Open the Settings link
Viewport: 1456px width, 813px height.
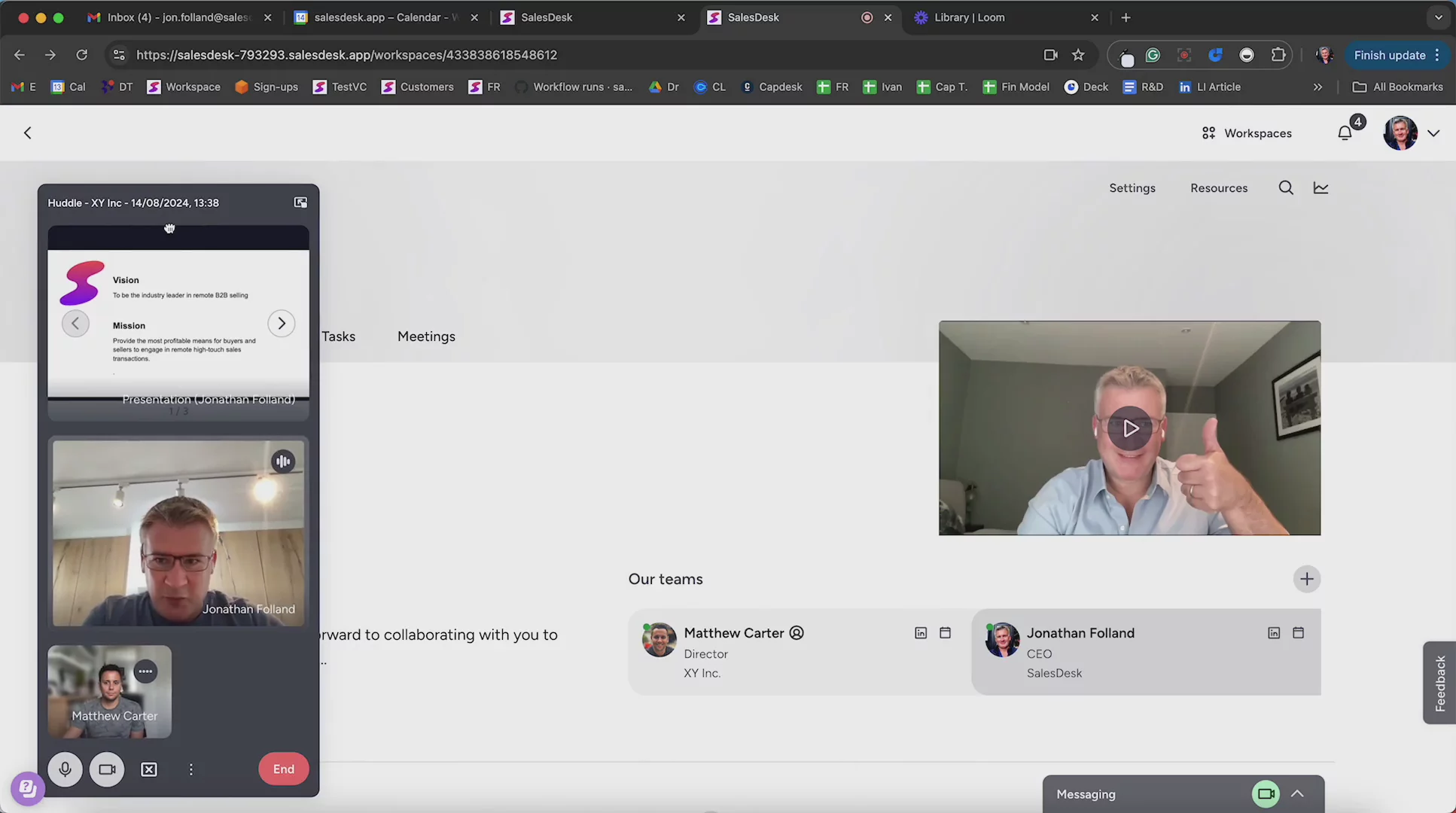tap(1132, 188)
